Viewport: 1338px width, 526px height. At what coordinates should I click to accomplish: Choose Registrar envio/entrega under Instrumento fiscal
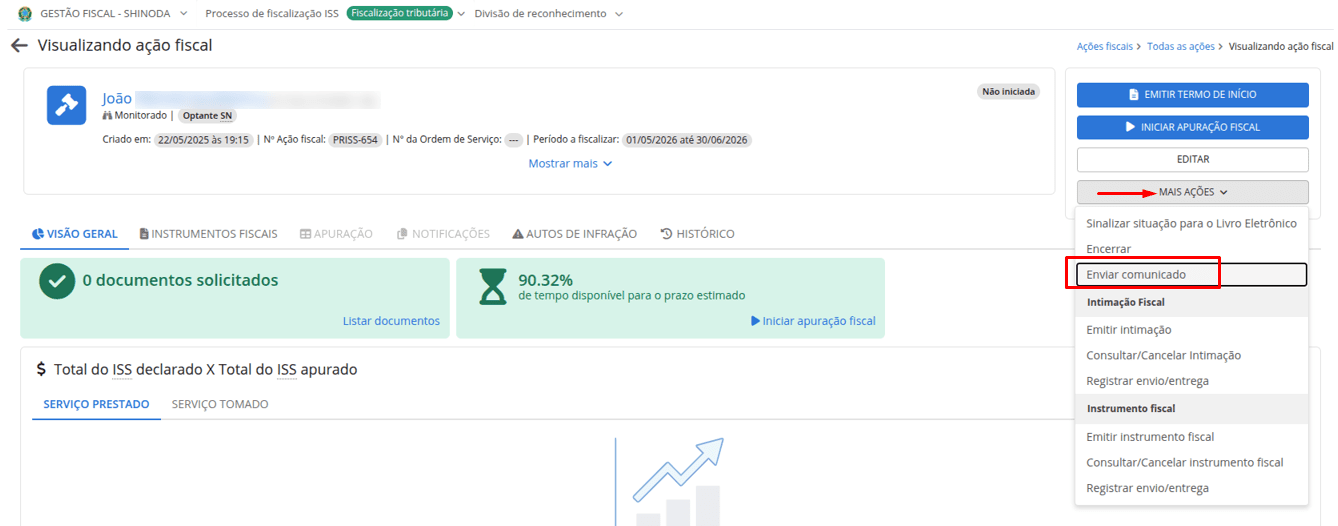(1191, 488)
